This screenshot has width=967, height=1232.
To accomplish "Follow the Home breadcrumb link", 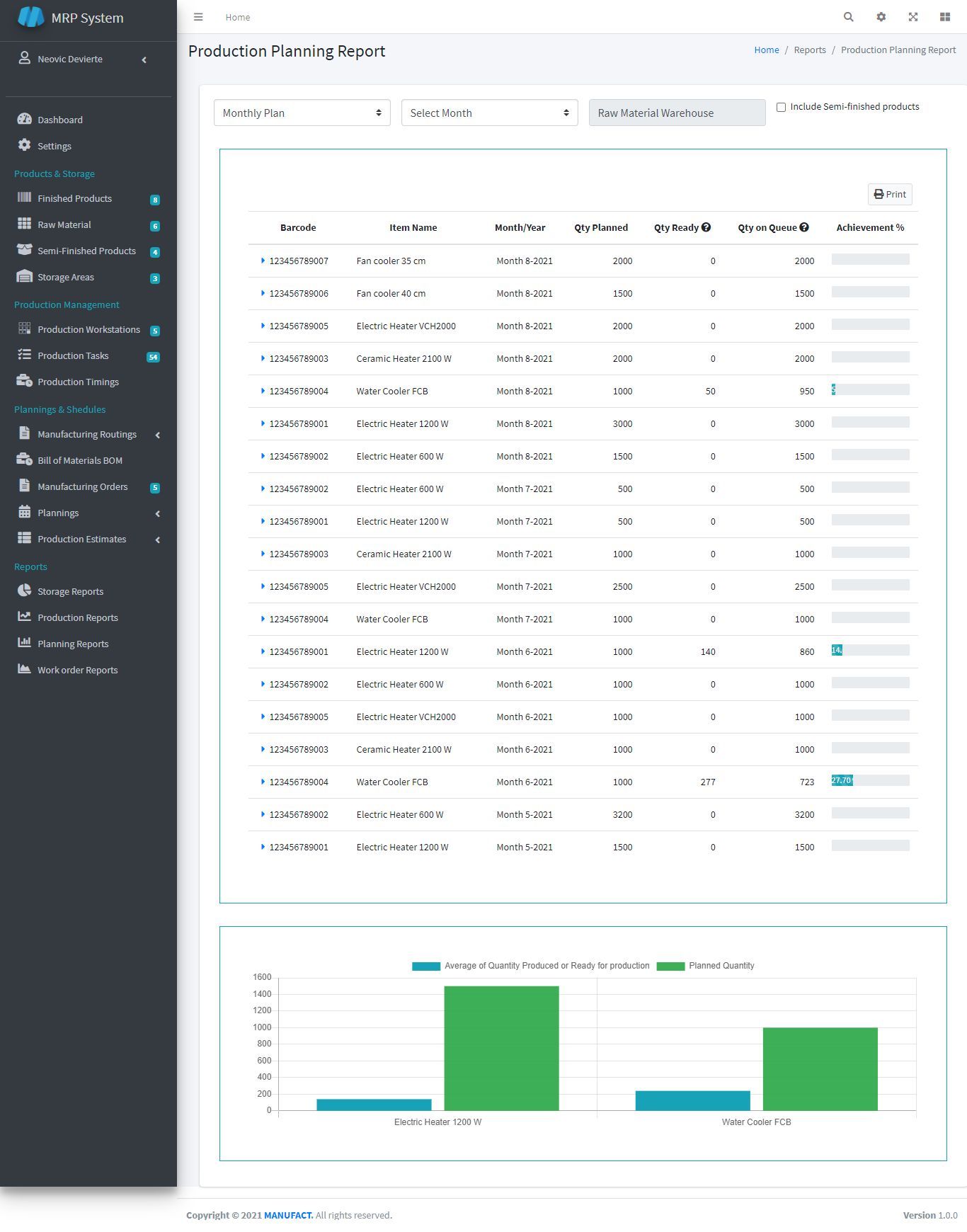I will pyautogui.click(x=767, y=50).
